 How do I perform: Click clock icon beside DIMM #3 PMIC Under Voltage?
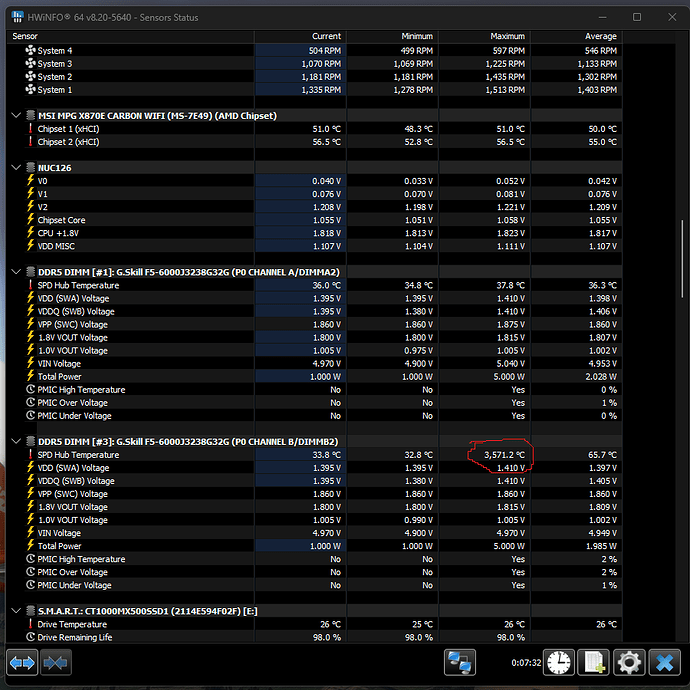coord(30,585)
